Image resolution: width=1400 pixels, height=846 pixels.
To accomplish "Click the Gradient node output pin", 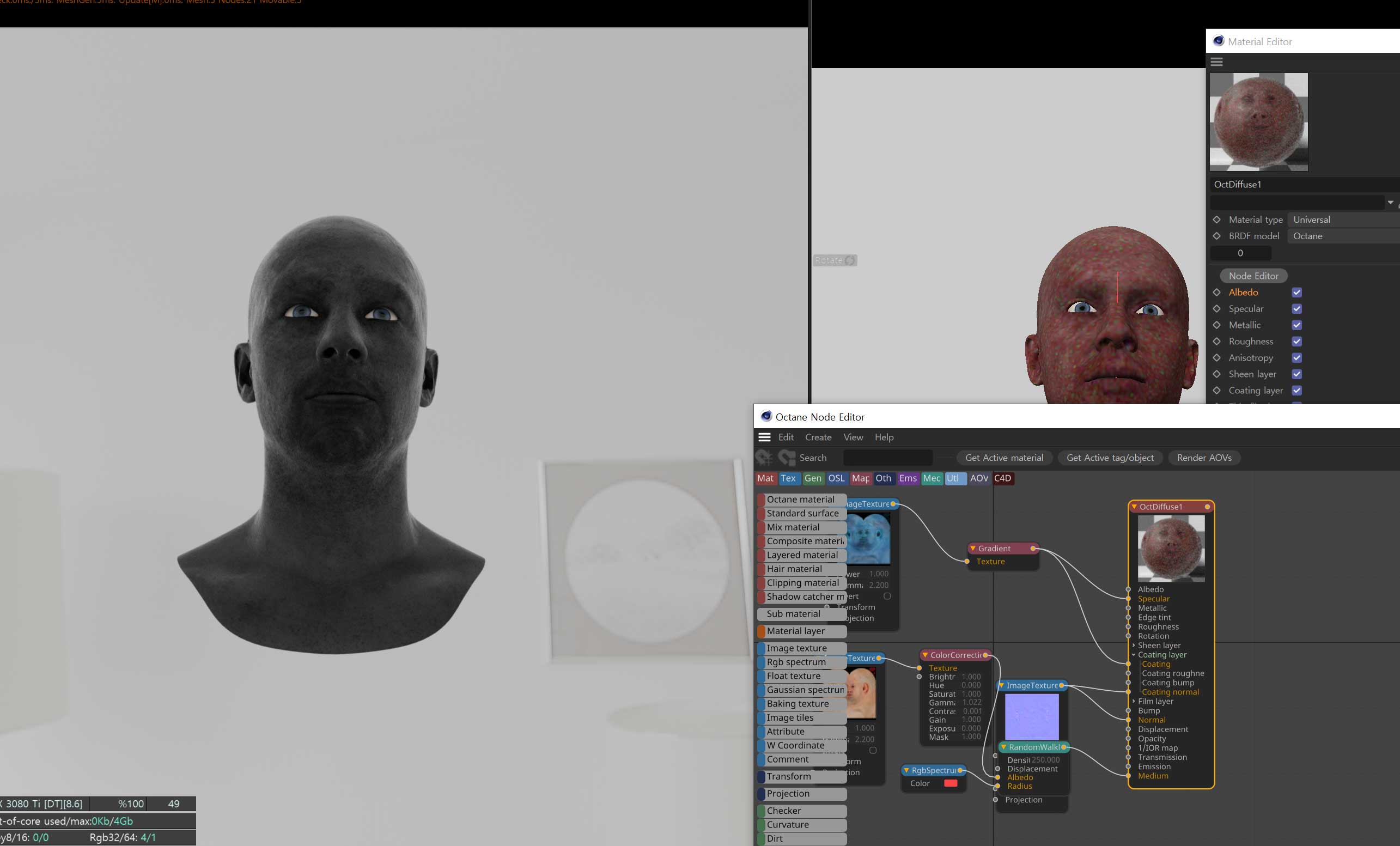I will 1033,548.
